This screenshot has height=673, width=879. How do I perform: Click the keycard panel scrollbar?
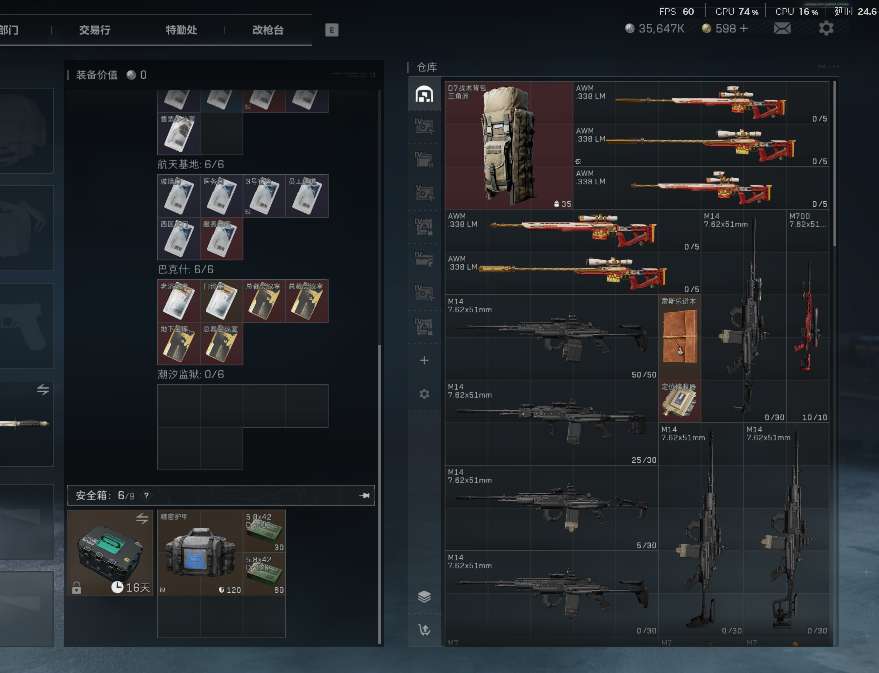(380, 493)
